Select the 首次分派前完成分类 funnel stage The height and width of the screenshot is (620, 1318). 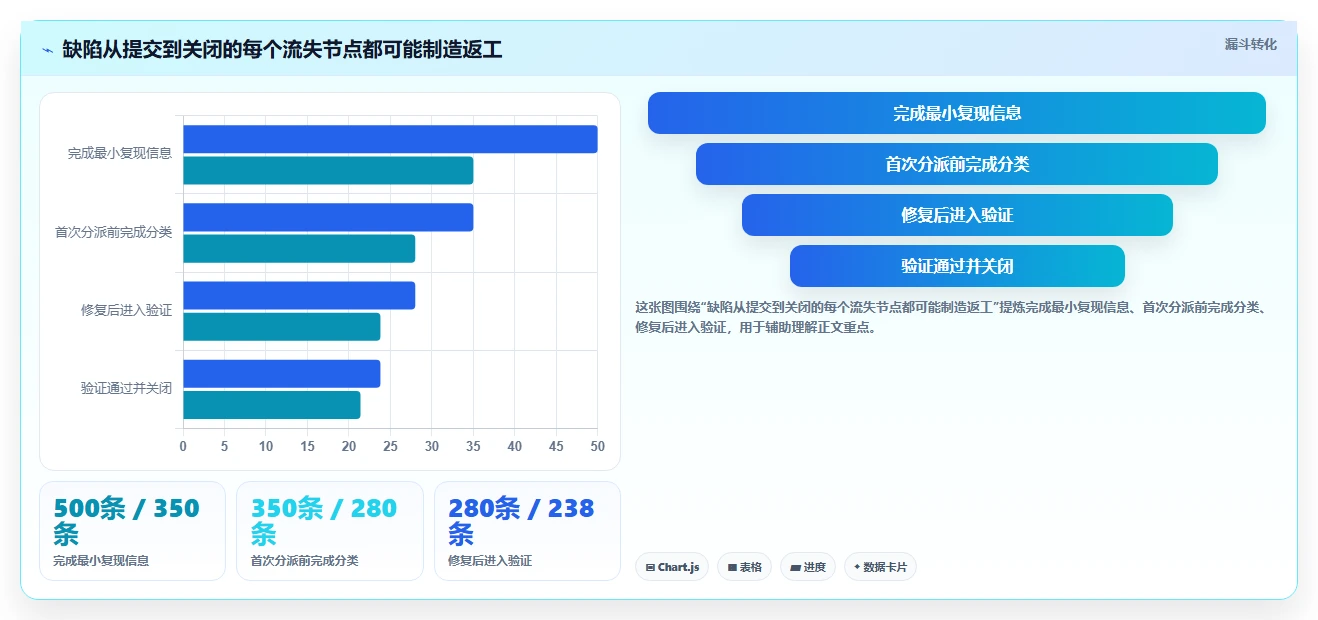point(957,164)
